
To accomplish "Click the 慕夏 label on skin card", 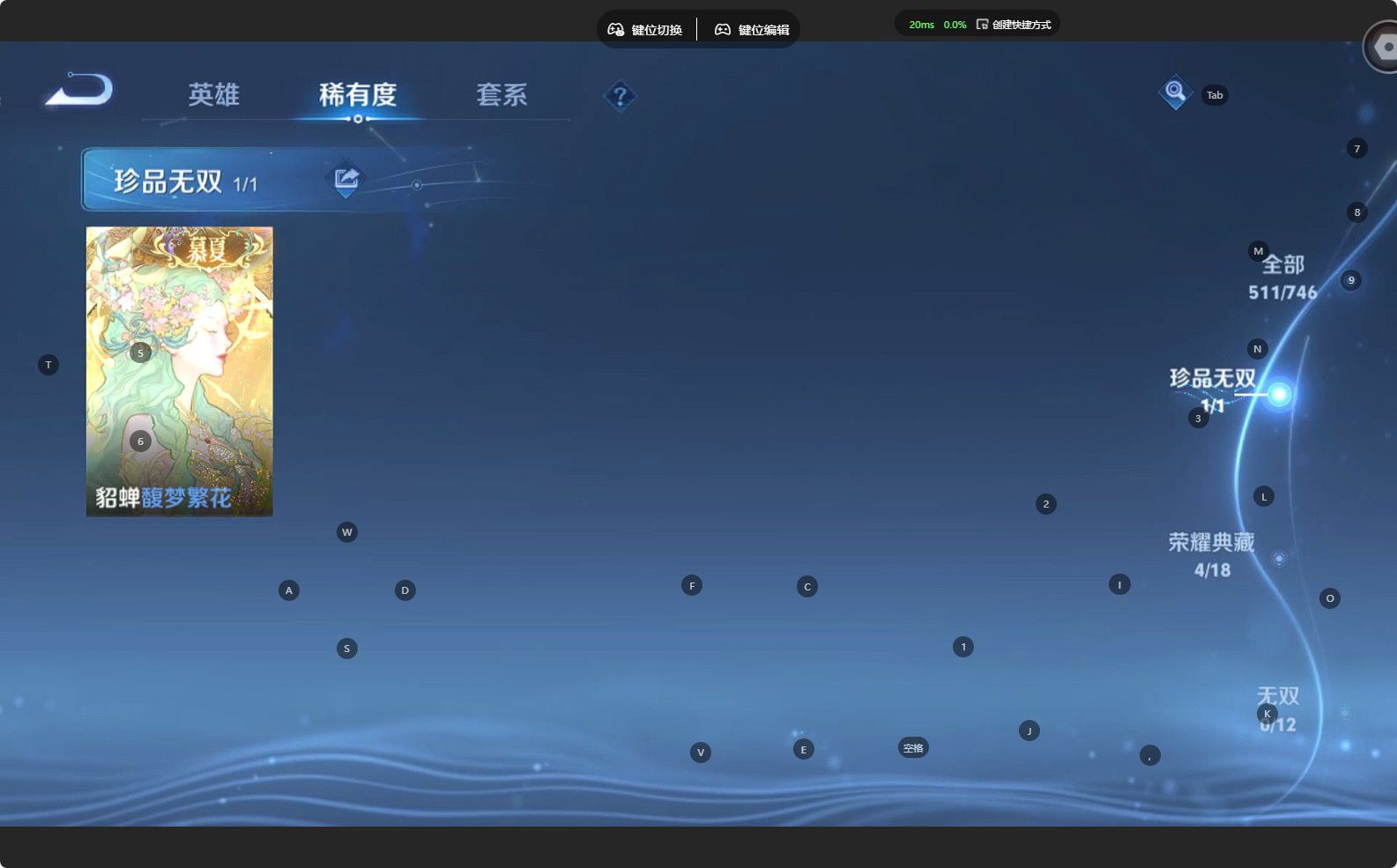I will pyautogui.click(x=208, y=250).
